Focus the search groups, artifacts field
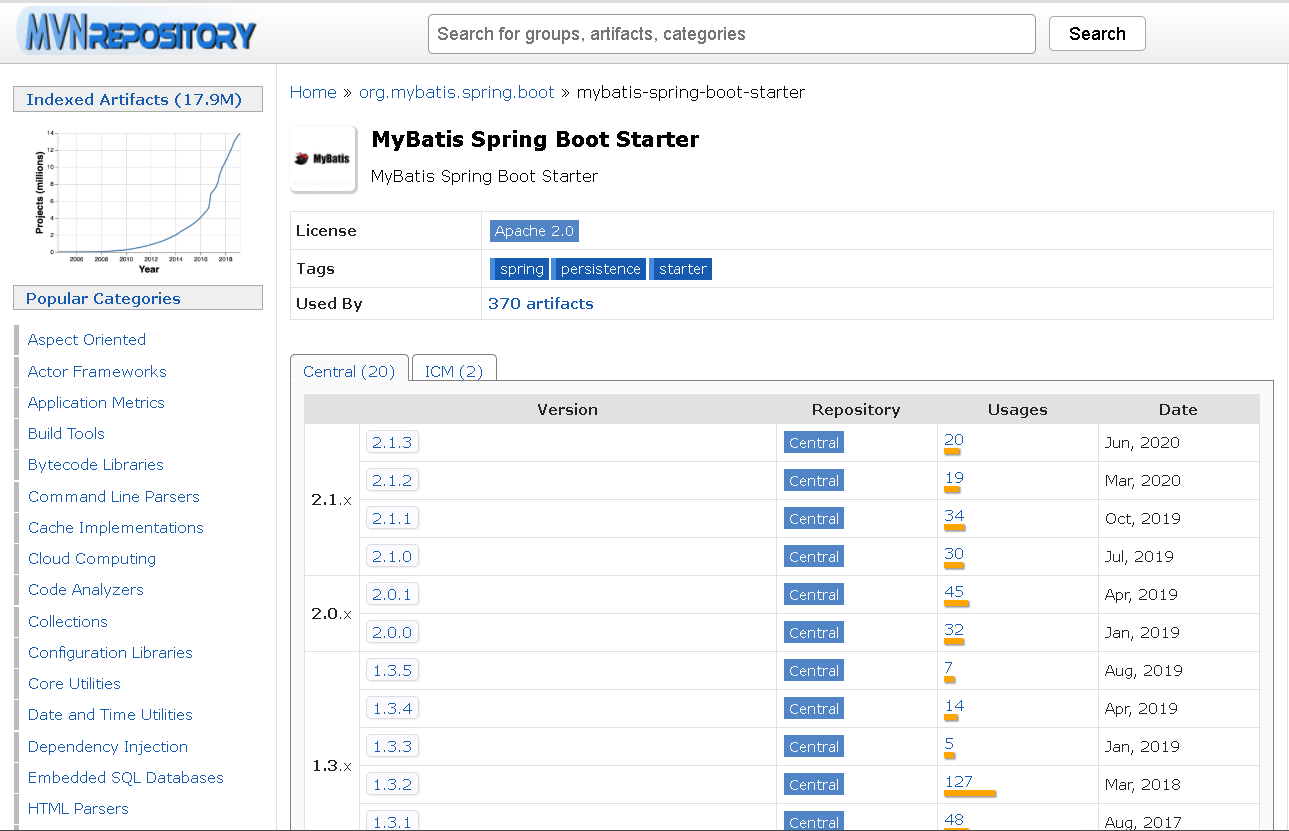 [731, 34]
